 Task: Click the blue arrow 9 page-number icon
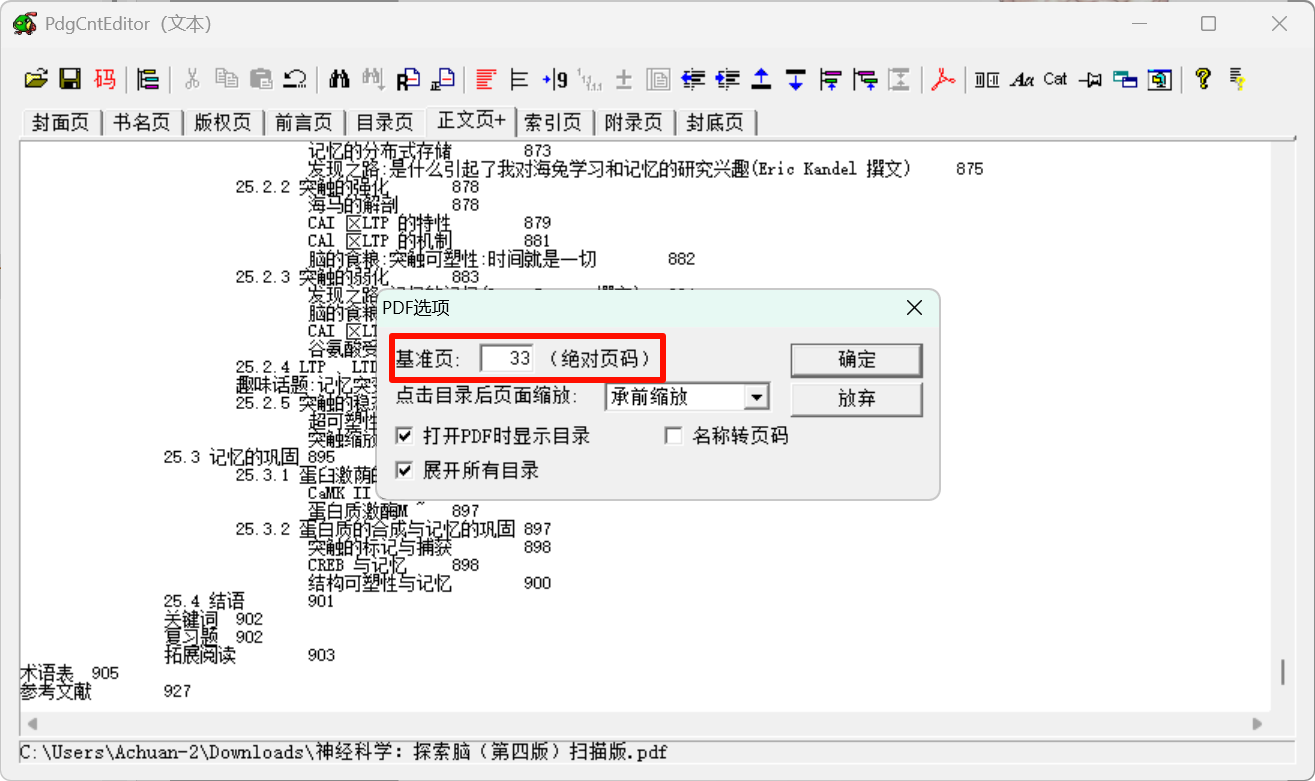[555, 79]
